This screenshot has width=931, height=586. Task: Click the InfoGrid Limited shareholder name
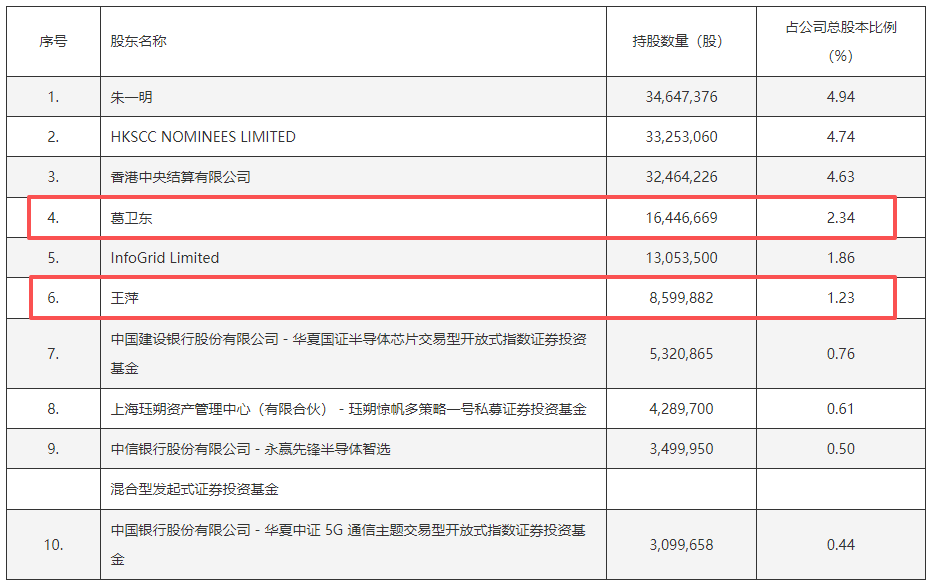(x=164, y=258)
